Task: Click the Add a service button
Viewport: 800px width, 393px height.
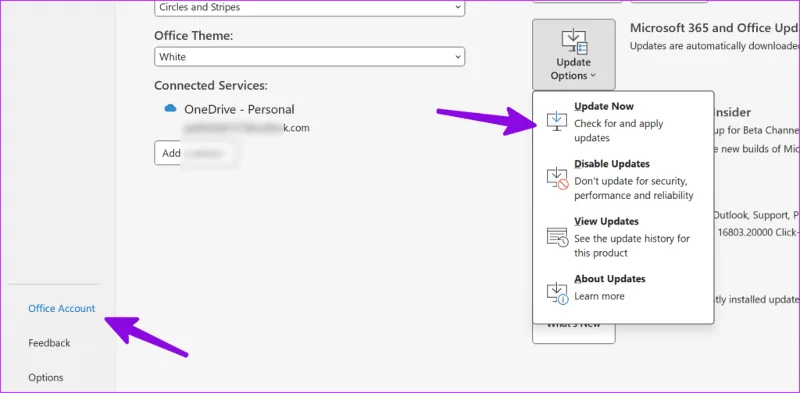Action: [x=195, y=153]
